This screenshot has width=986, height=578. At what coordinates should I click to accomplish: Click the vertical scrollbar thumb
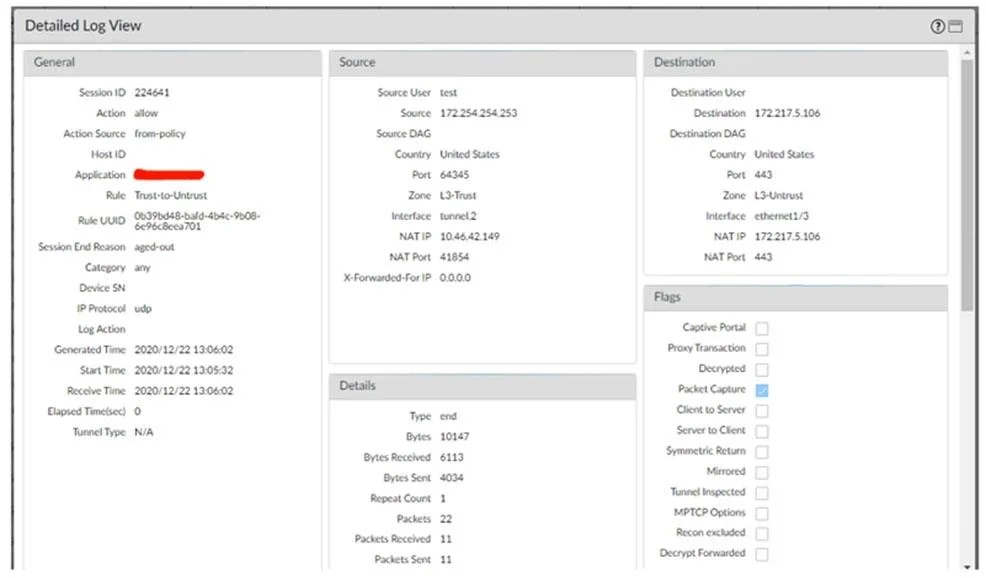pyautogui.click(x=967, y=184)
